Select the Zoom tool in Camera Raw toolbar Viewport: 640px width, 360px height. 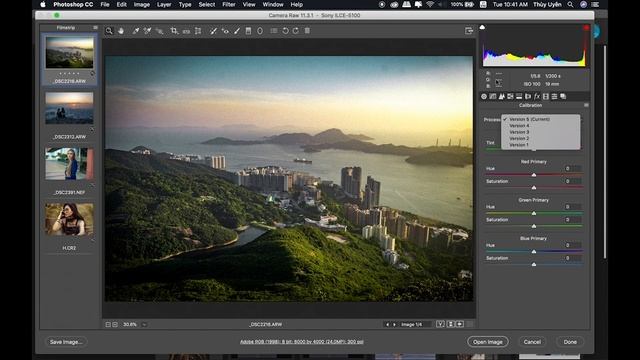[109, 31]
